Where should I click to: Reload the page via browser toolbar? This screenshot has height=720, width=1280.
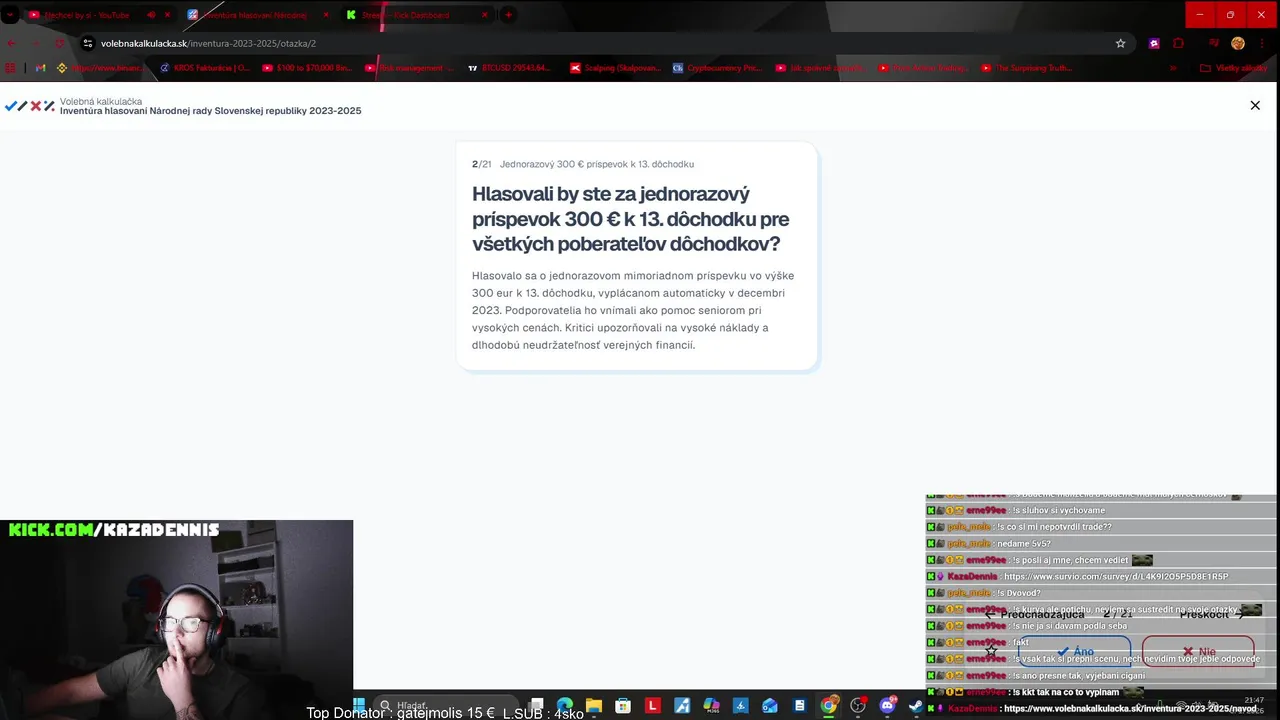[x=59, y=43]
